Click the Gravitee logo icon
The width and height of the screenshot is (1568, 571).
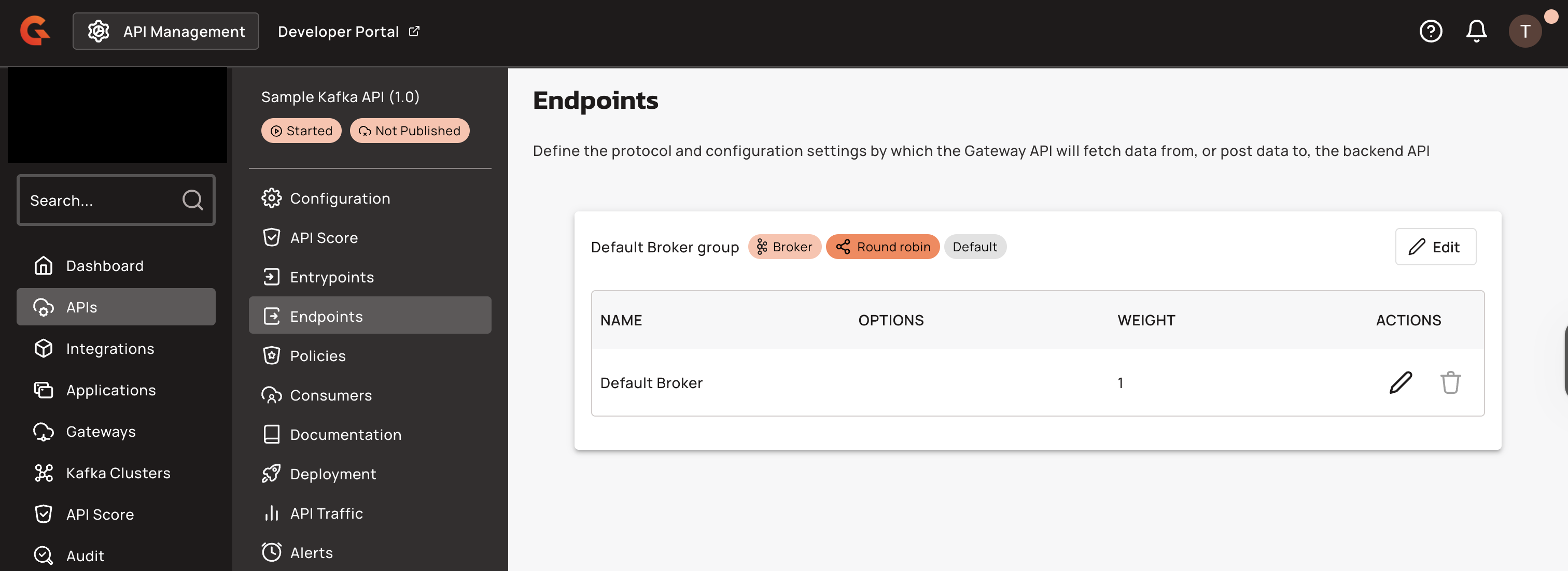pyautogui.click(x=35, y=31)
